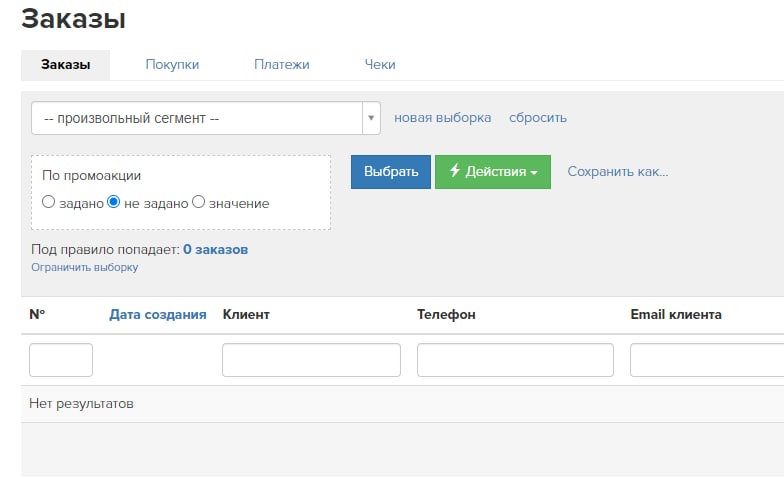Select the задано radio button
The width and height of the screenshot is (784, 495).
(48, 202)
